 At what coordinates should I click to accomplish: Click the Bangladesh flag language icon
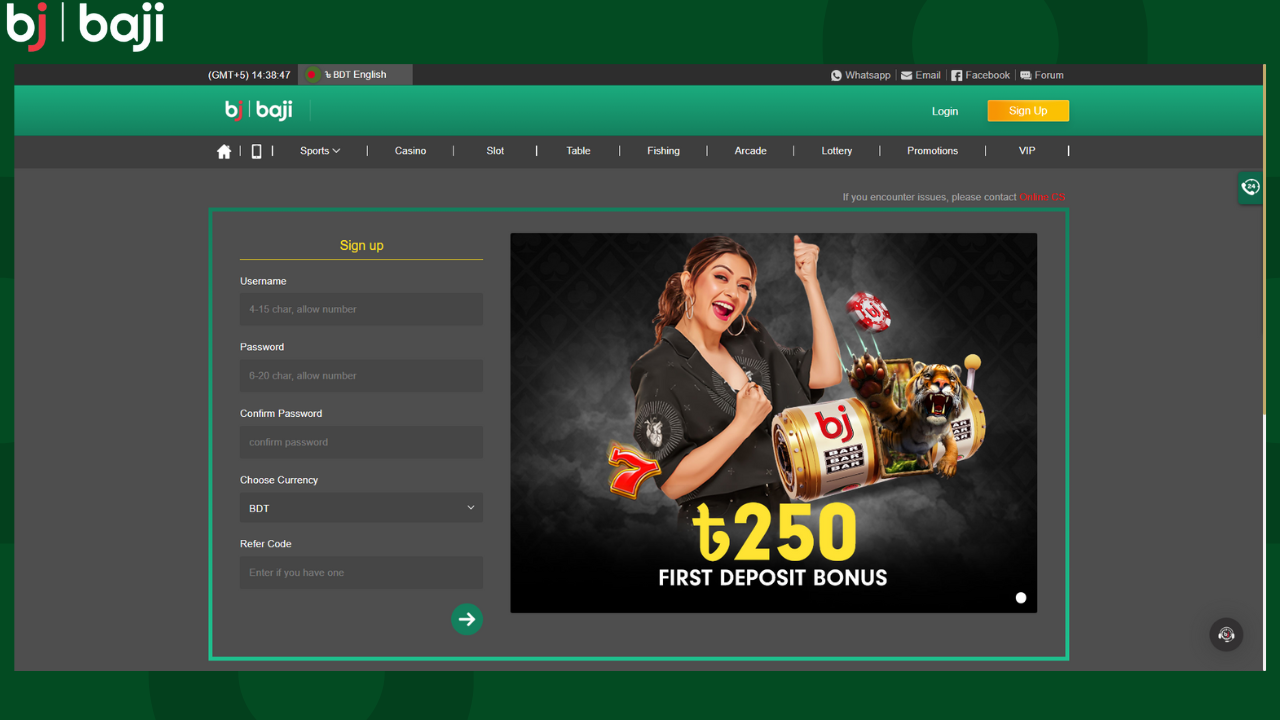(312, 75)
